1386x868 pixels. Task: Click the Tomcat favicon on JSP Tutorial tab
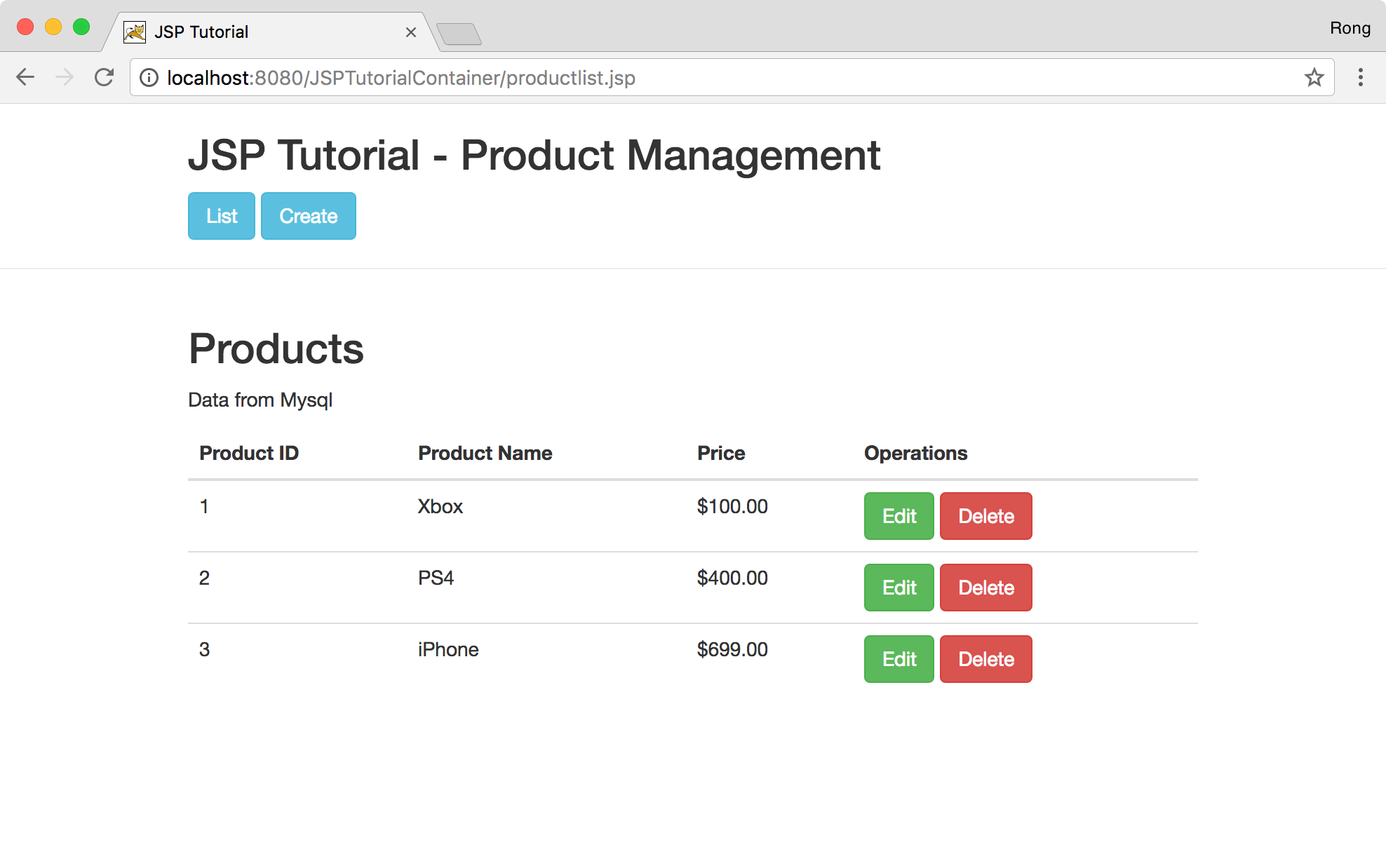click(135, 32)
